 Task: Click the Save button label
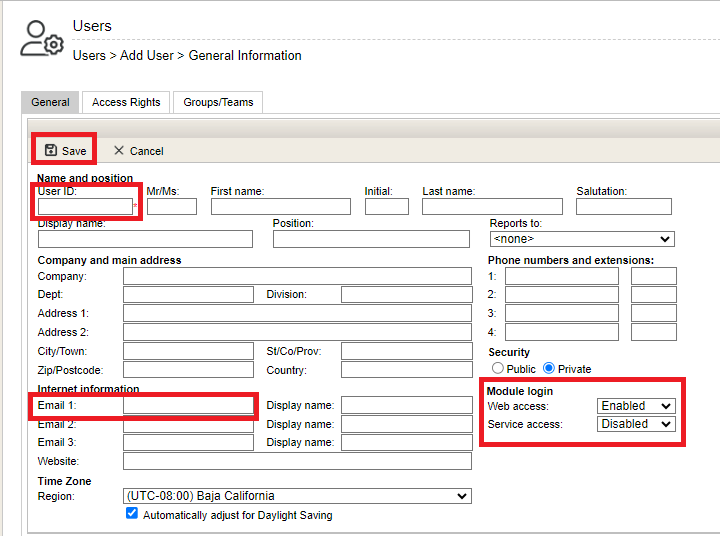click(74, 151)
